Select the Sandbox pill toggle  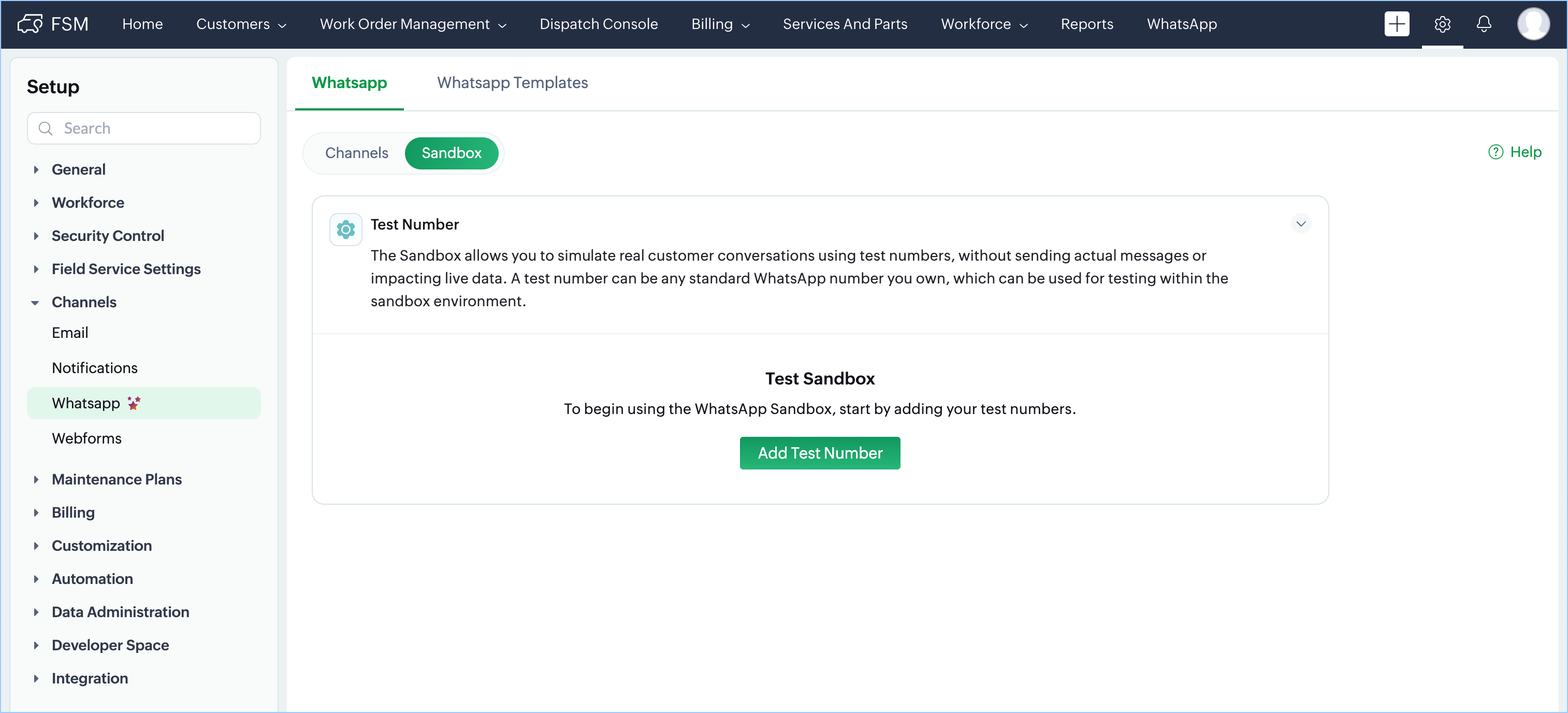451,153
